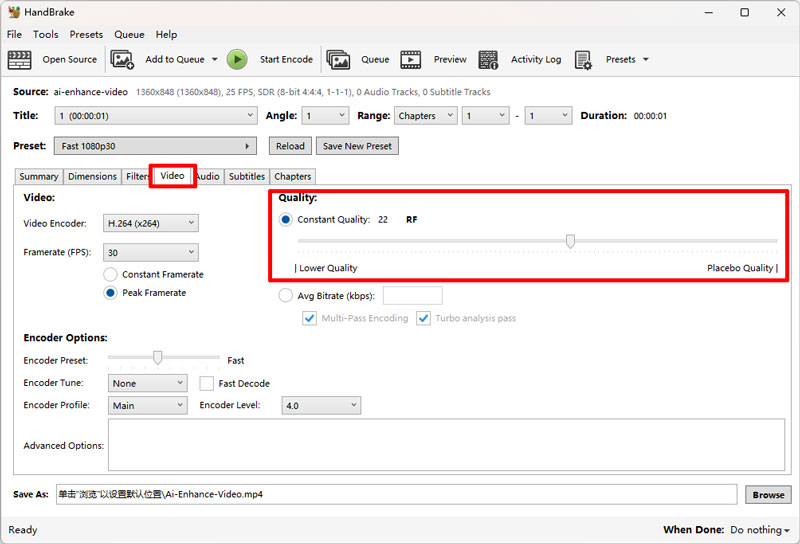Image resolution: width=800 pixels, height=544 pixels.
Task: Open the Title dropdown
Action: [156, 116]
